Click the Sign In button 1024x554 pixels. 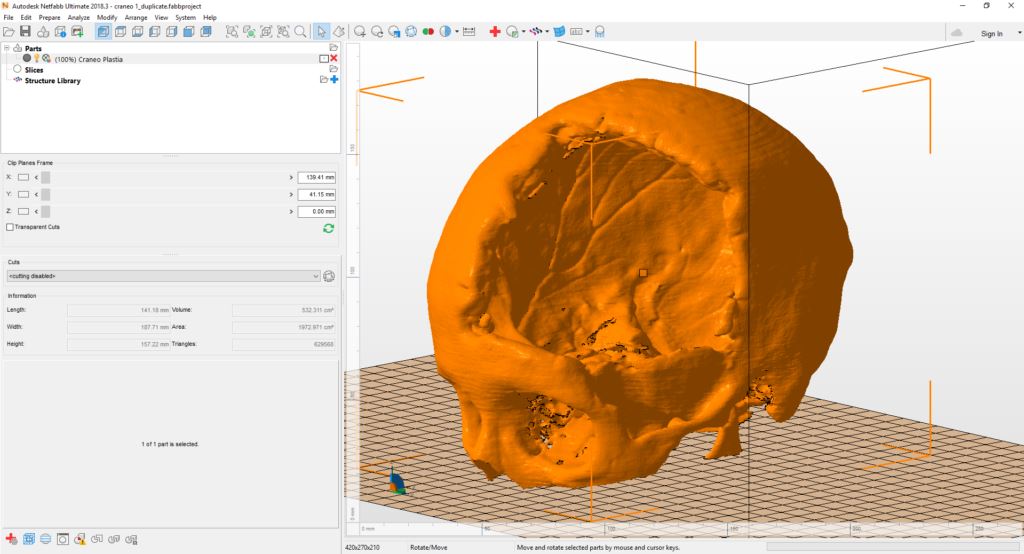[991, 33]
